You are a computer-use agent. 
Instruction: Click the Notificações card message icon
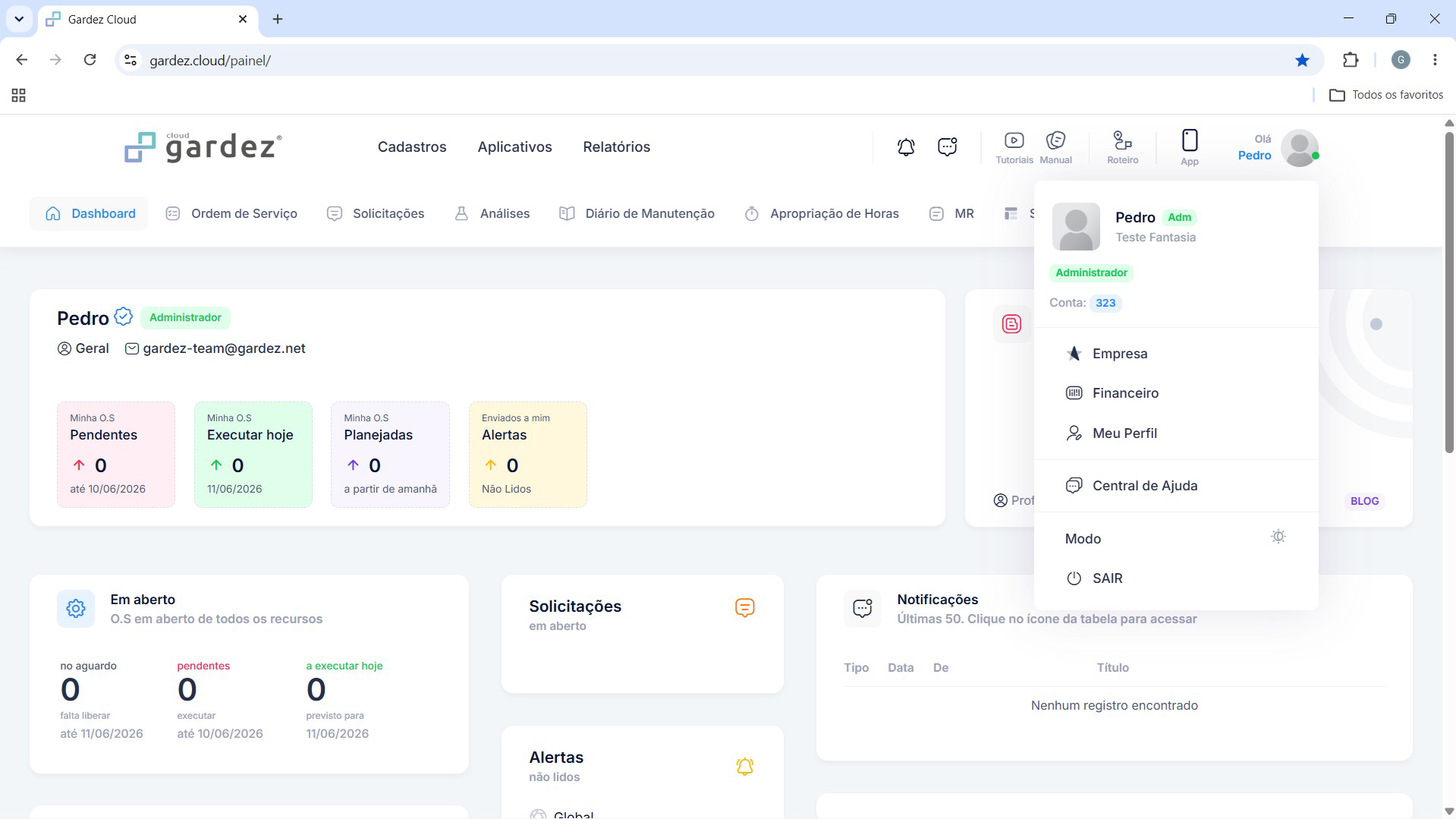[x=862, y=608]
